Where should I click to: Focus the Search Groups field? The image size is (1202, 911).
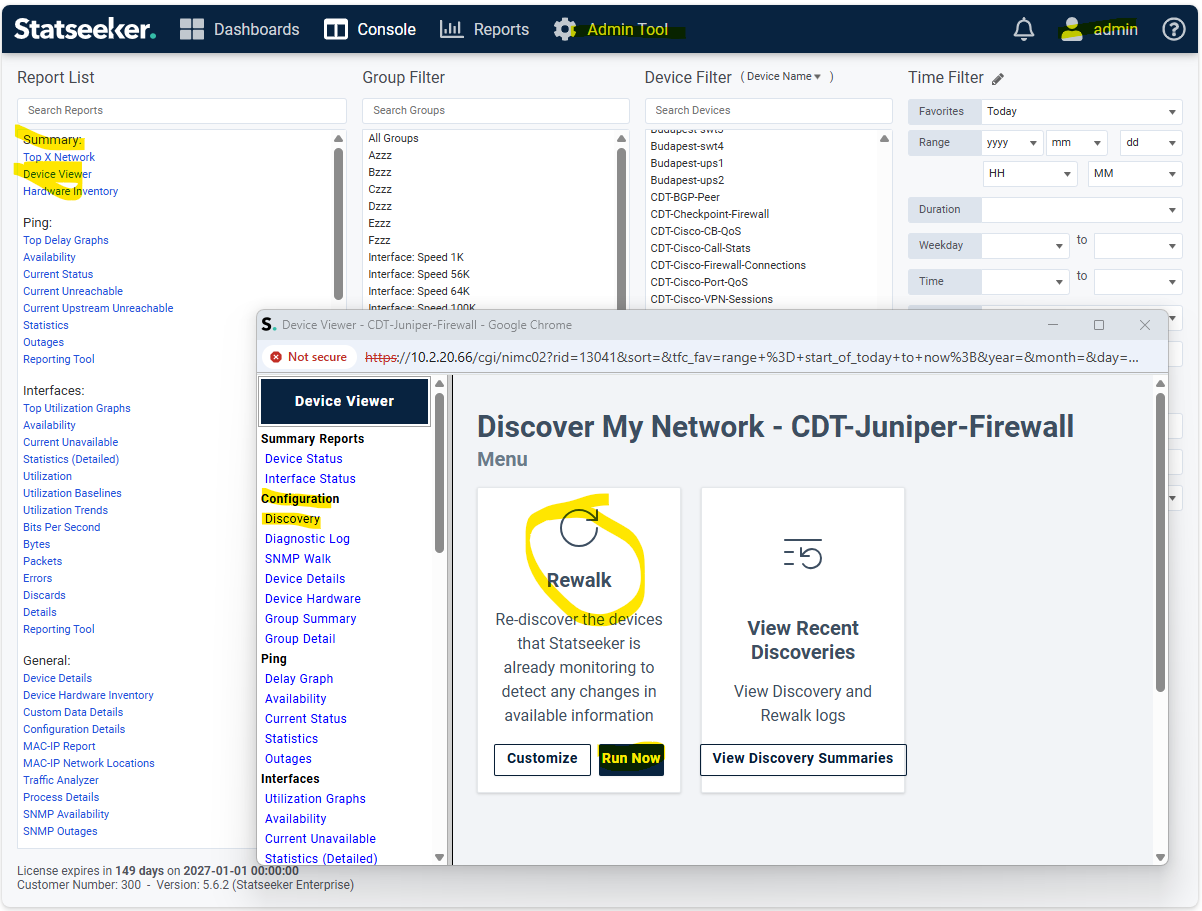click(x=496, y=111)
